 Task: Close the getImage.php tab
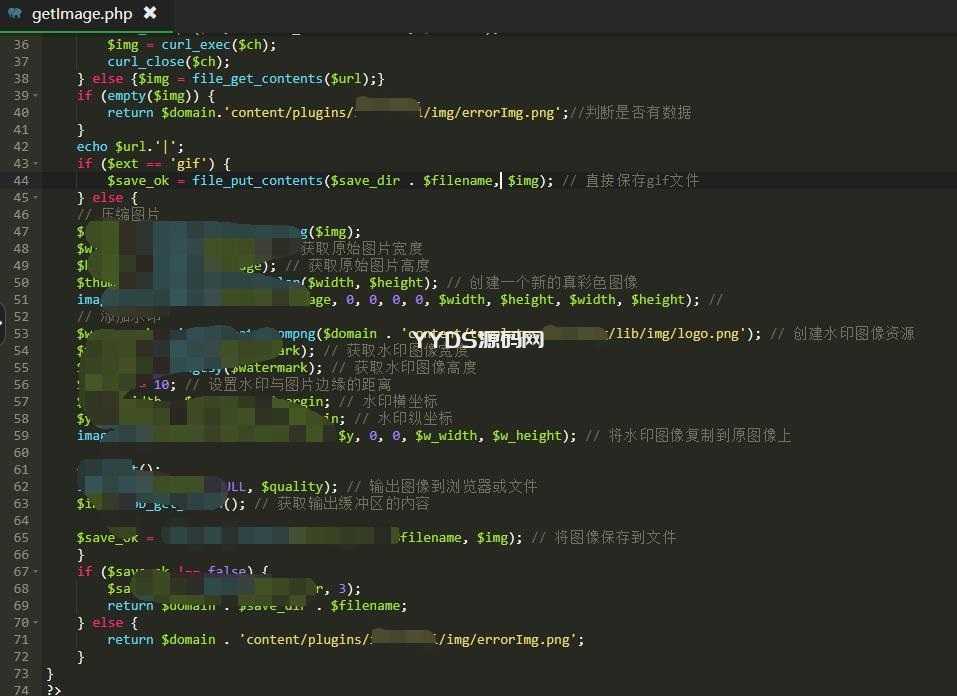point(150,14)
